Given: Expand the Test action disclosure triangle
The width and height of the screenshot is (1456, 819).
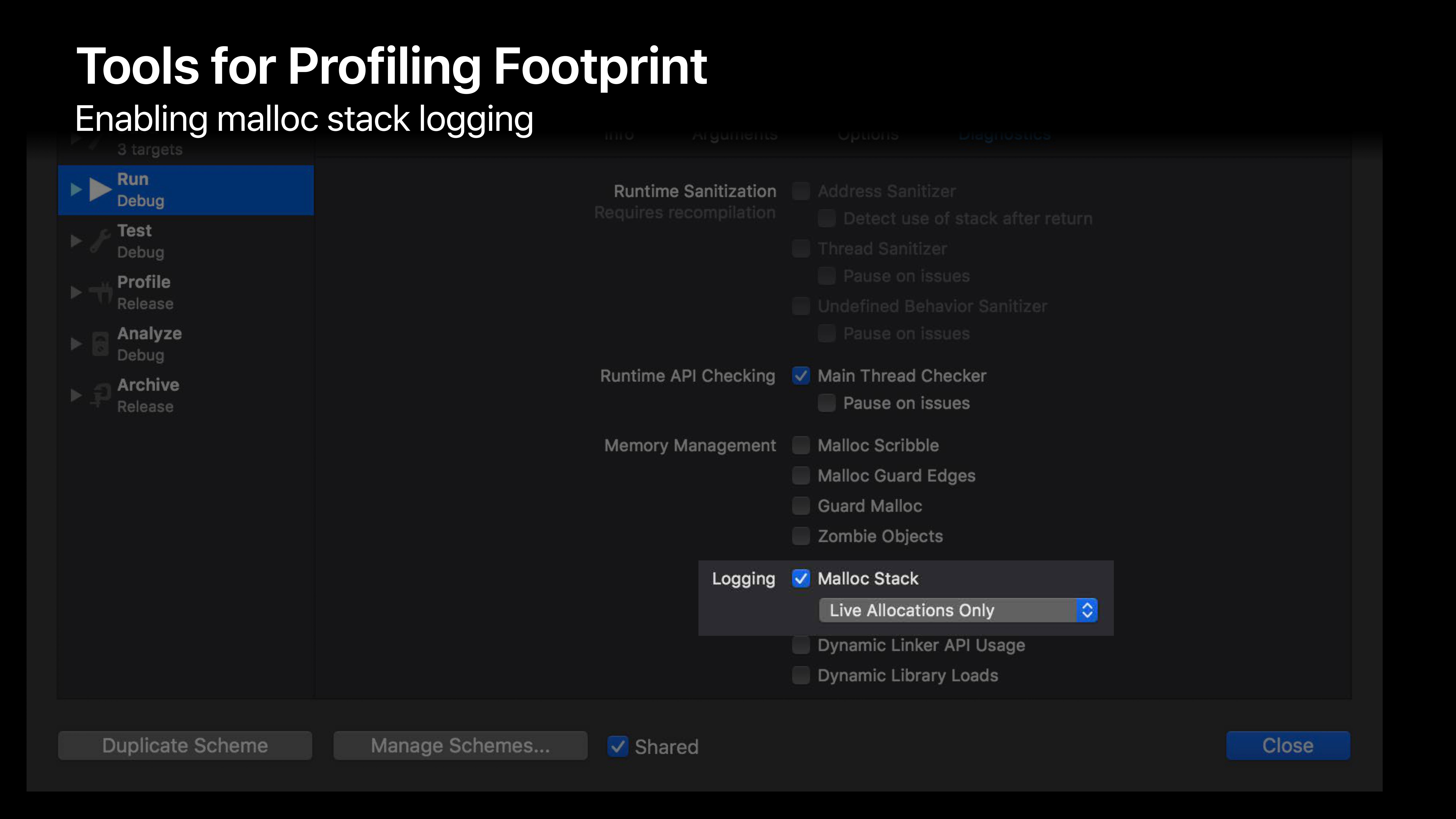Looking at the screenshot, I should [x=76, y=241].
